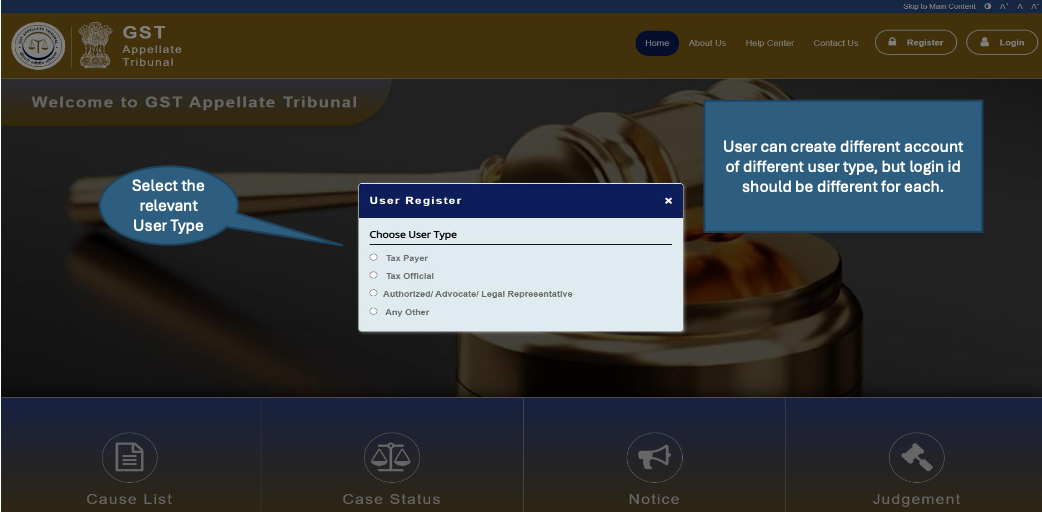Viewport: 1042px width, 512px height.
Task: Click Skip to Main Content link
Action: tap(939, 6)
